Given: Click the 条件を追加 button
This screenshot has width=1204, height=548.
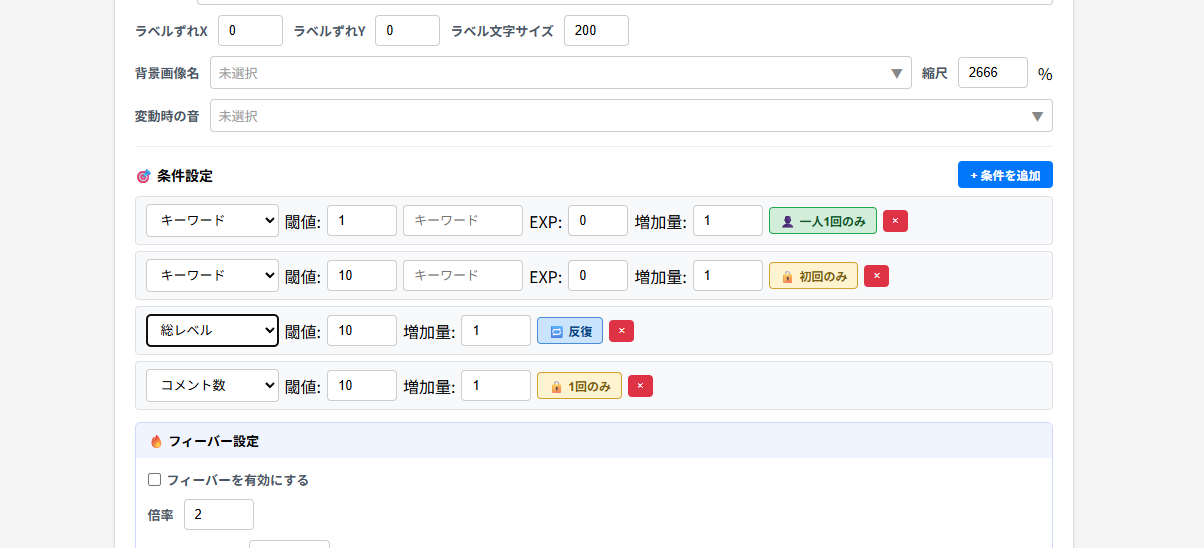Looking at the screenshot, I should (x=1005, y=175).
